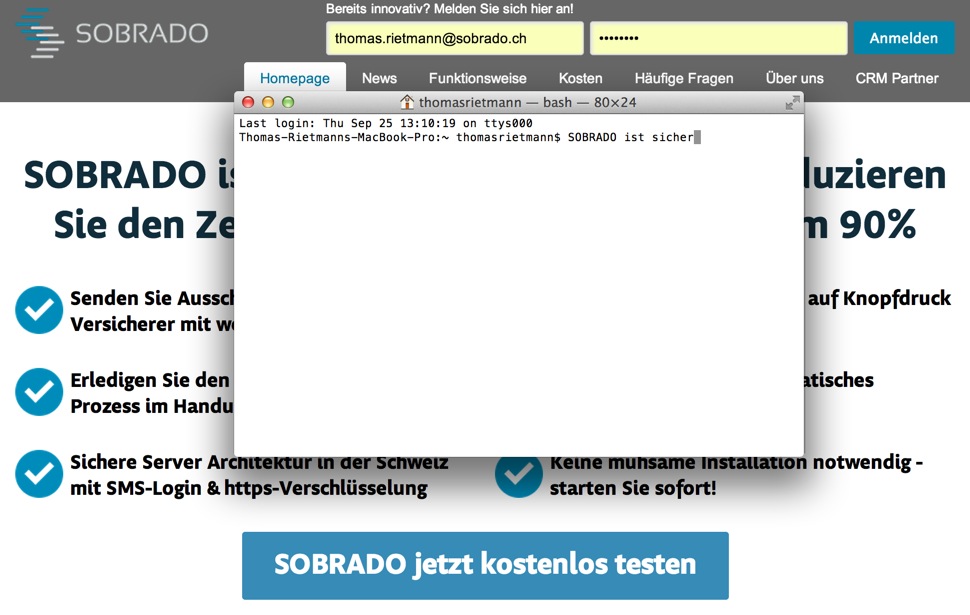Click 'SOBRADO jetzt kostenlos testen' button
Screen dimensions: 970x615
485,566
